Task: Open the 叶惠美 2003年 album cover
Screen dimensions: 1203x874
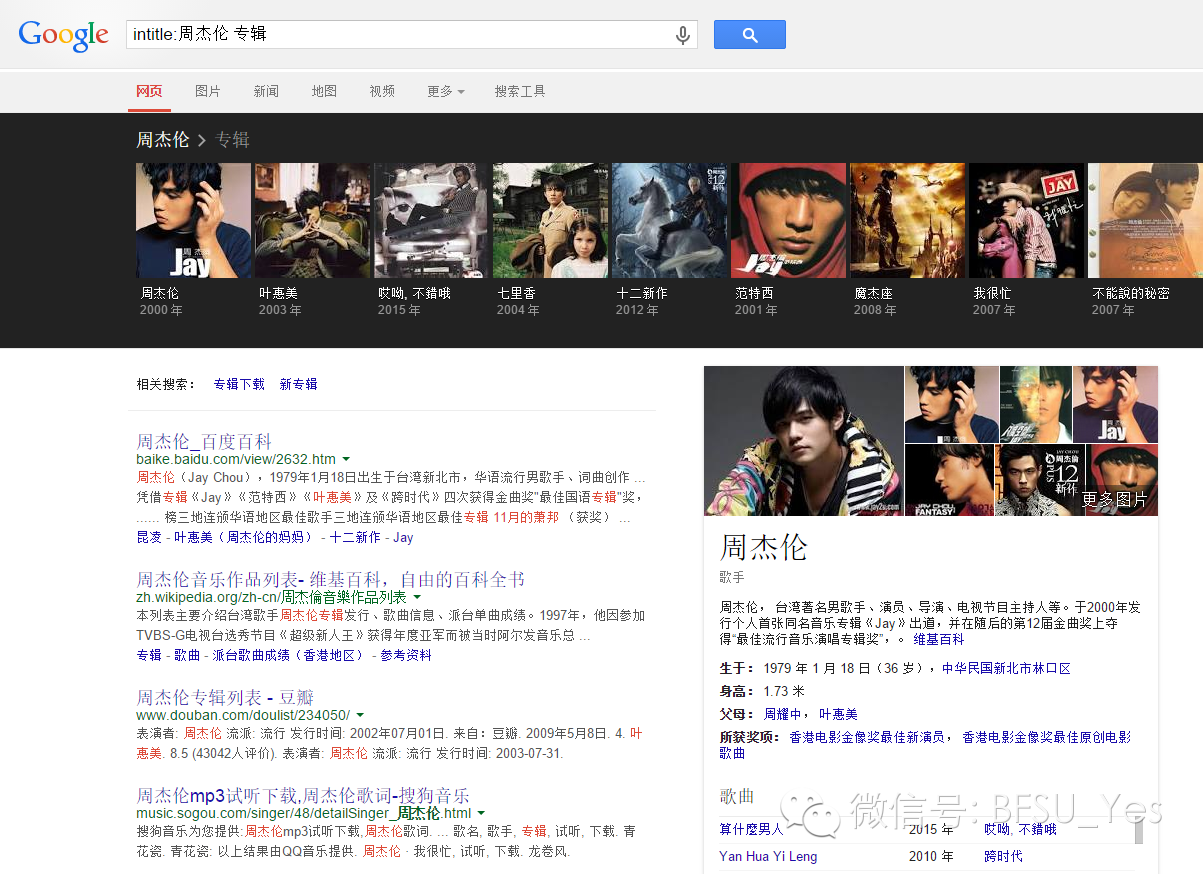Action: [x=312, y=221]
